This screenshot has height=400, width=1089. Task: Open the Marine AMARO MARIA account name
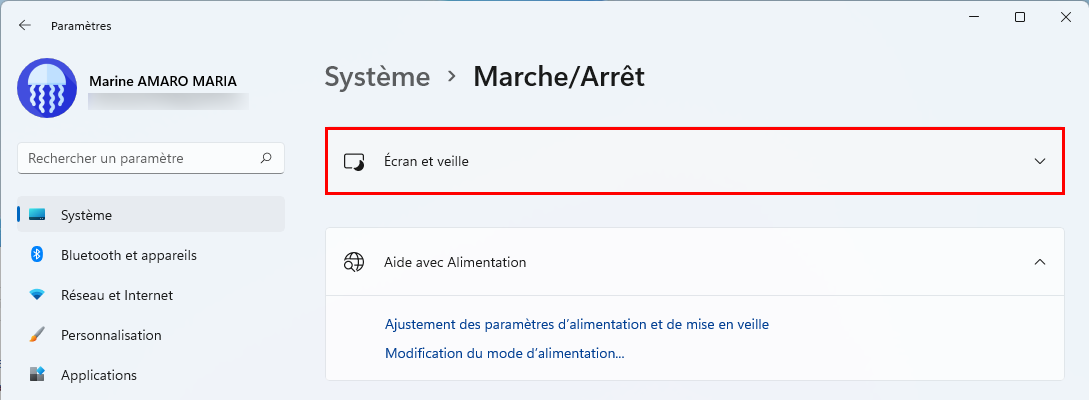[x=163, y=81]
